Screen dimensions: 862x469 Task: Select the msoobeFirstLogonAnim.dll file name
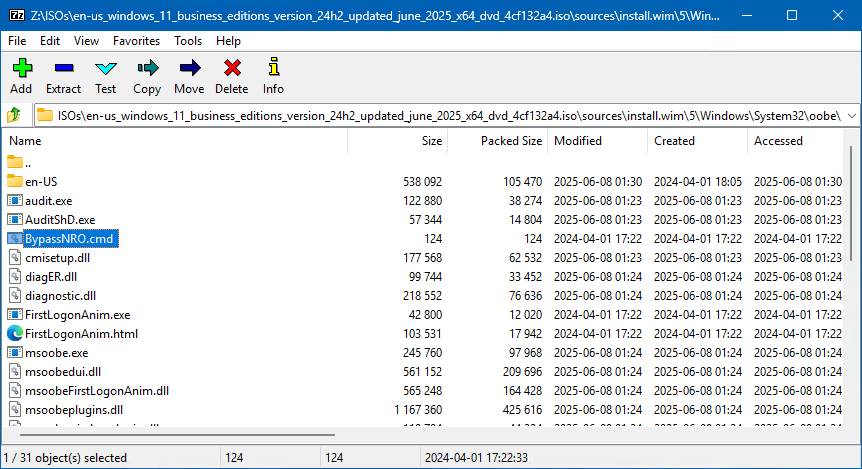(97, 391)
